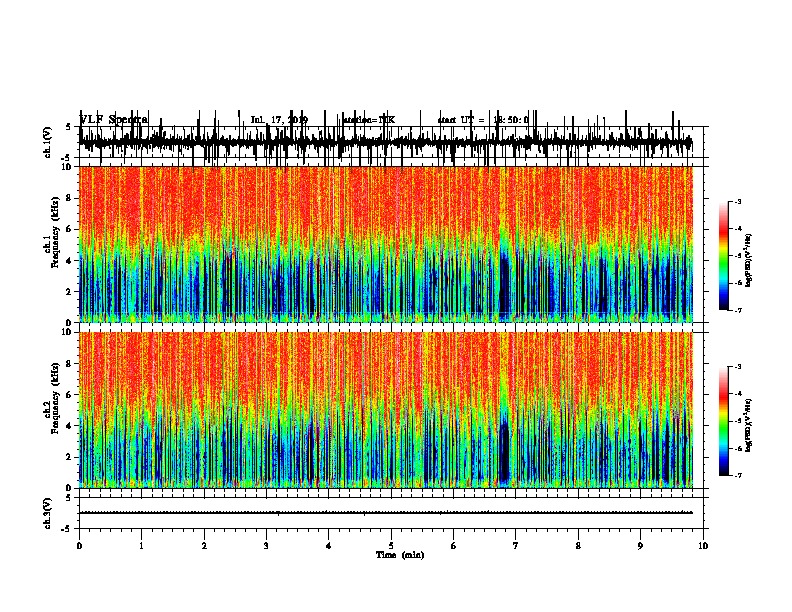Click the time axis tick label '3'
This screenshot has height=612, width=792.
click(266, 545)
